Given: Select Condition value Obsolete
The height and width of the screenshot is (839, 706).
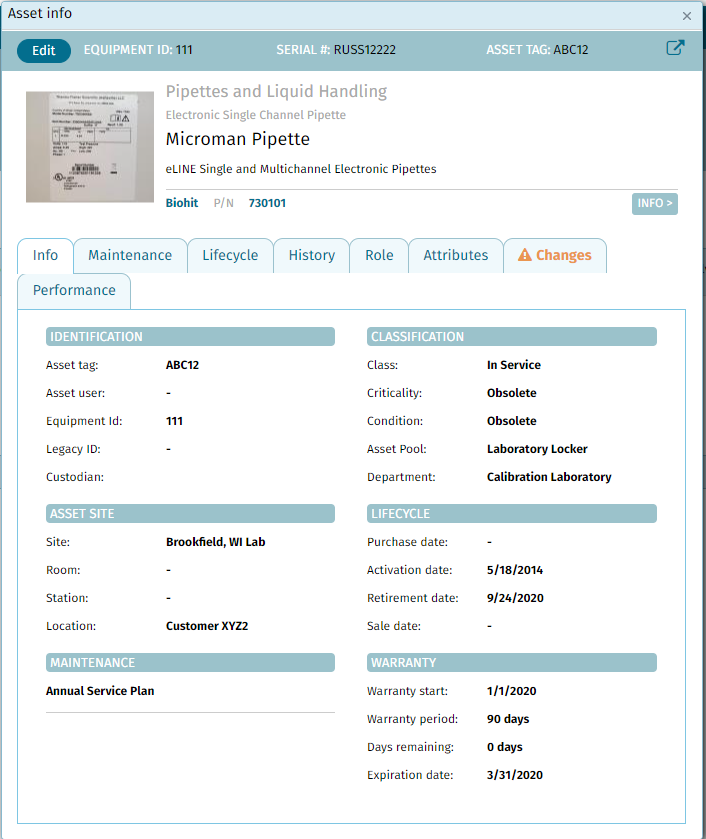Looking at the screenshot, I should (512, 421).
